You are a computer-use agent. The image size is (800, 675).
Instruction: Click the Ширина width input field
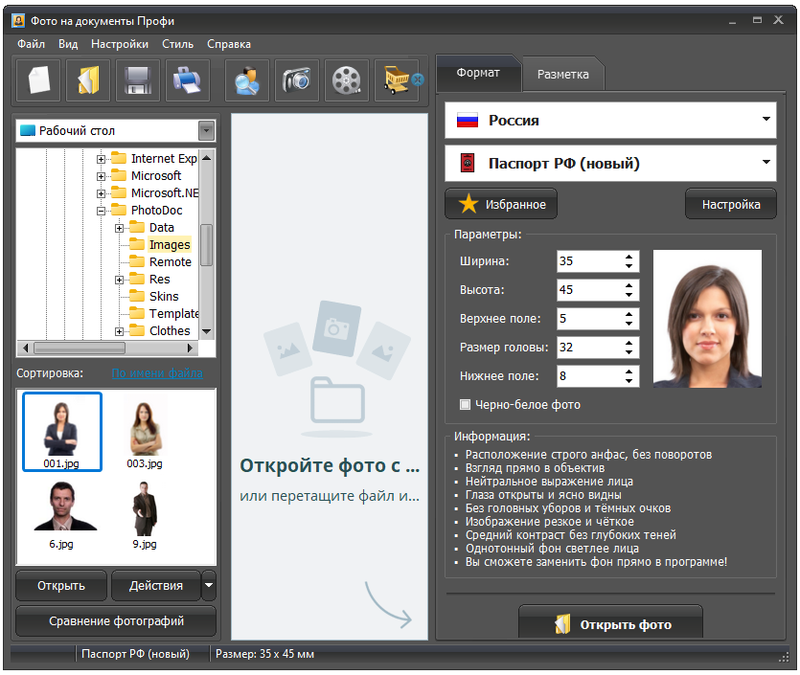coord(589,261)
